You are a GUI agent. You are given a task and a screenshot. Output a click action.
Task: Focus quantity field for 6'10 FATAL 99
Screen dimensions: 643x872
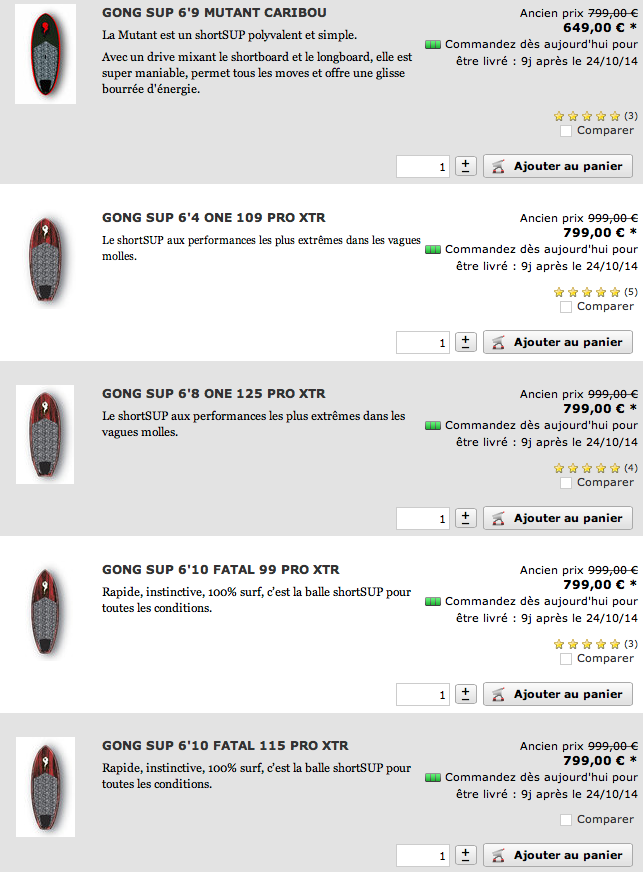coord(423,694)
